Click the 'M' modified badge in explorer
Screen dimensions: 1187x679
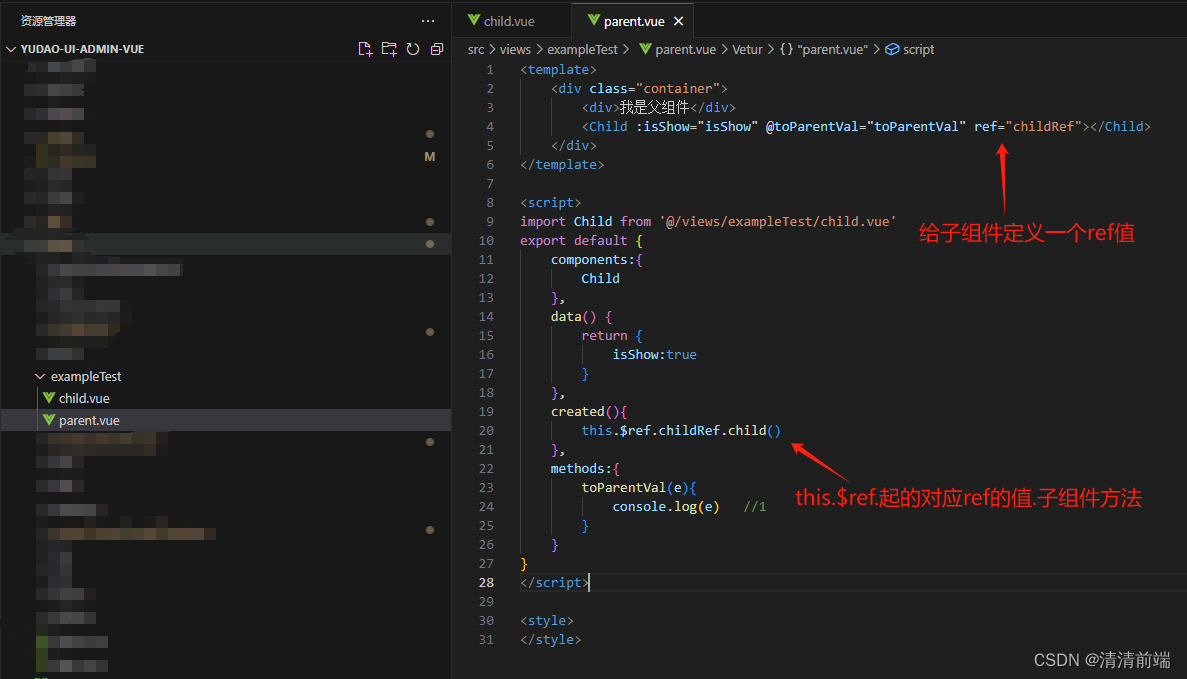(x=430, y=157)
